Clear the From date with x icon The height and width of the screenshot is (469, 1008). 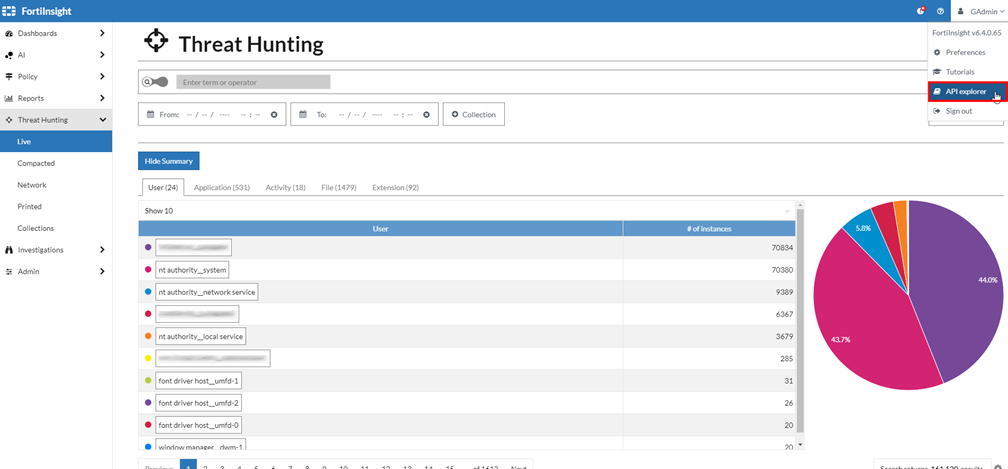point(274,114)
